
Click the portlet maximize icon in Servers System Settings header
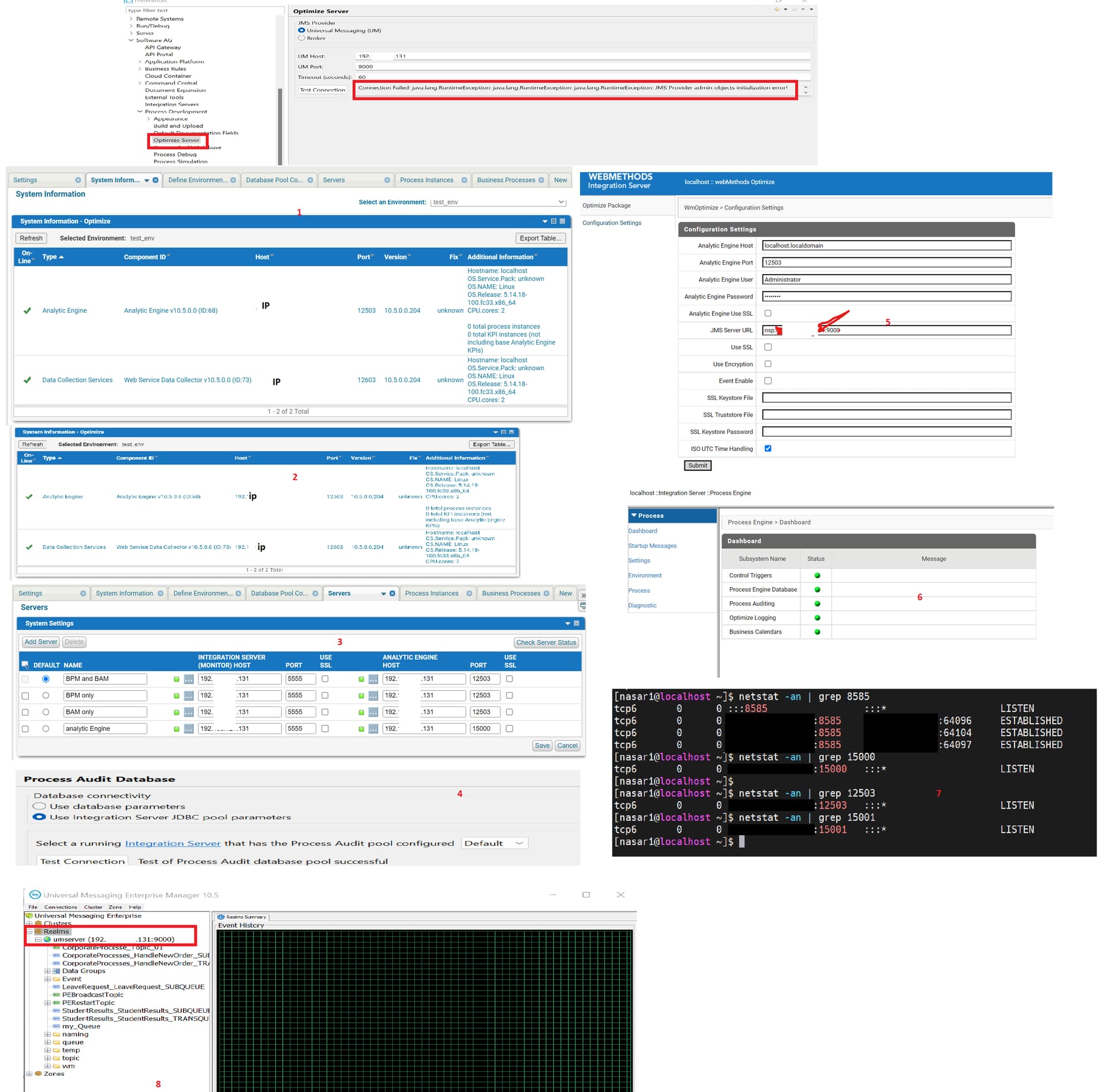pos(577,623)
